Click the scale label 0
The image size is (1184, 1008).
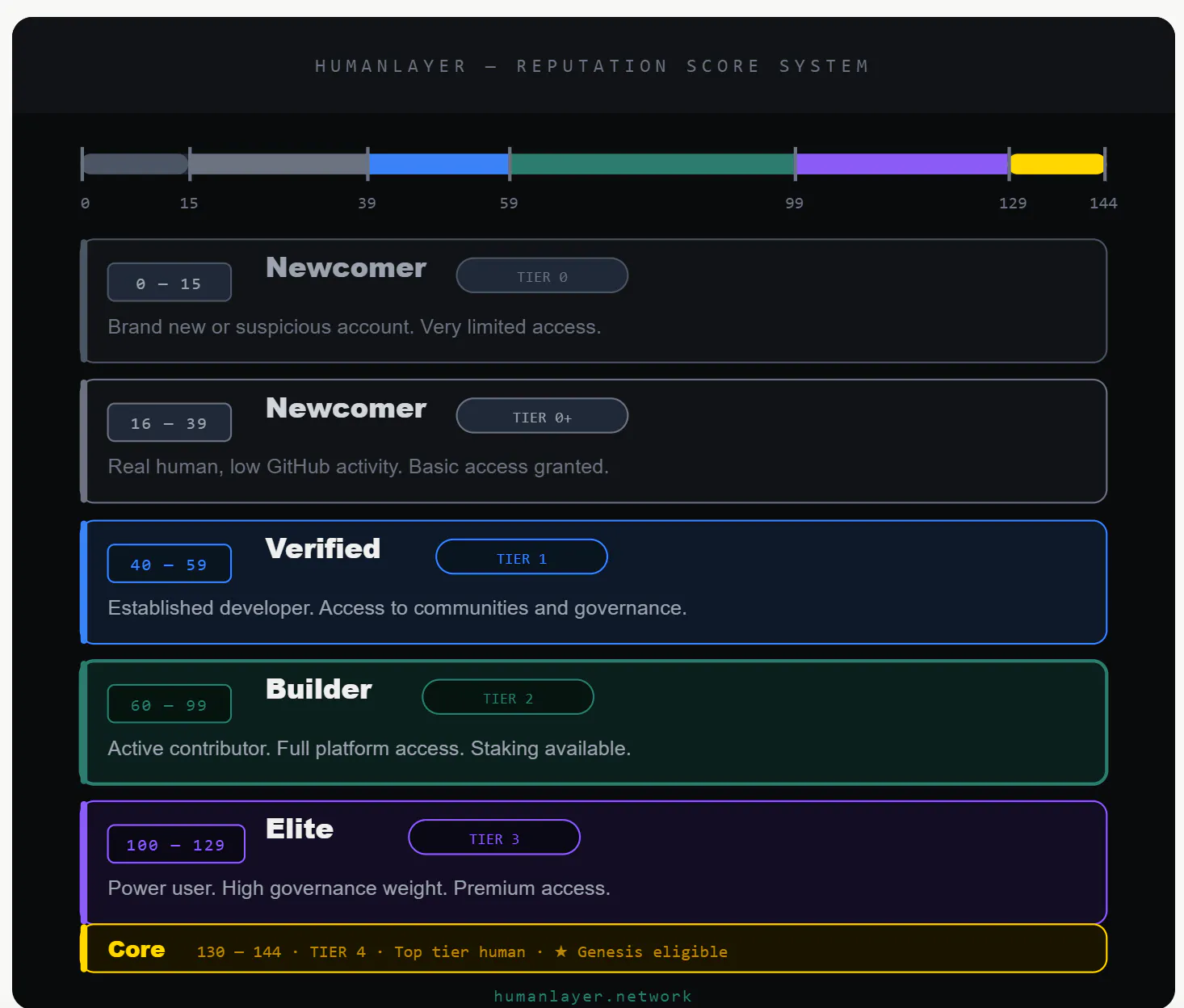point(86,204)
